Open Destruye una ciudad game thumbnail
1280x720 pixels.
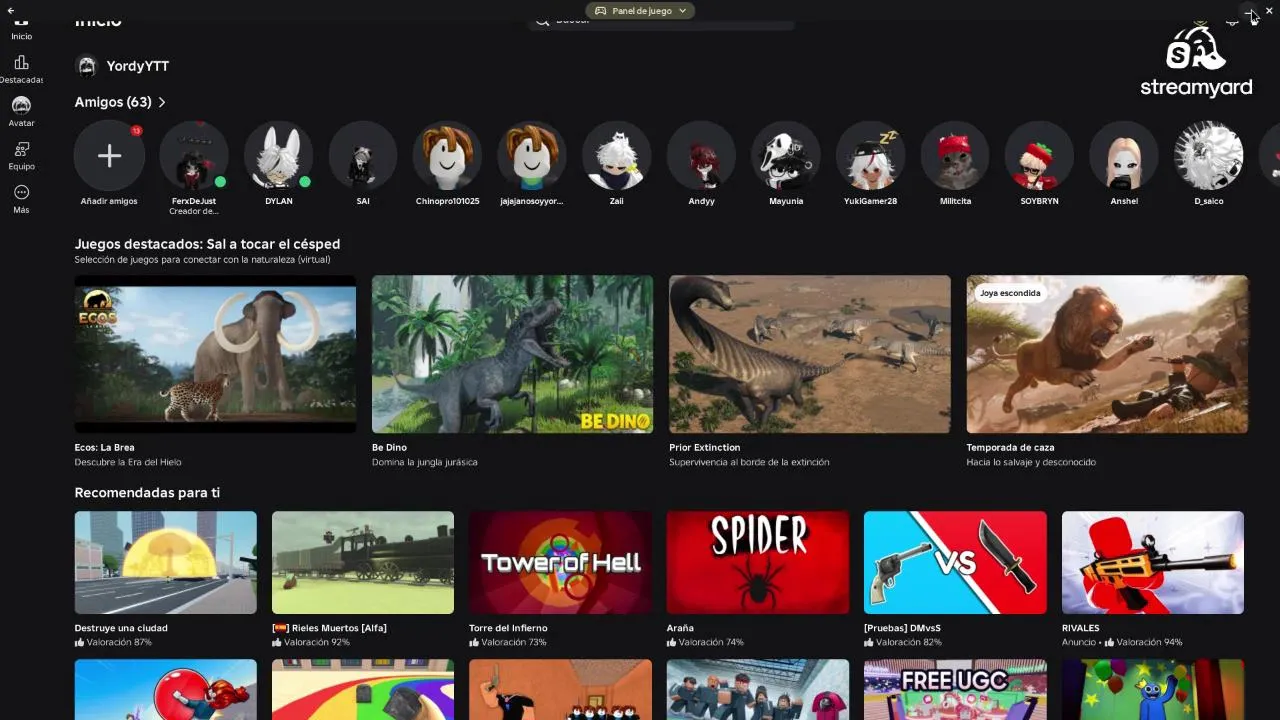[166, 562]
